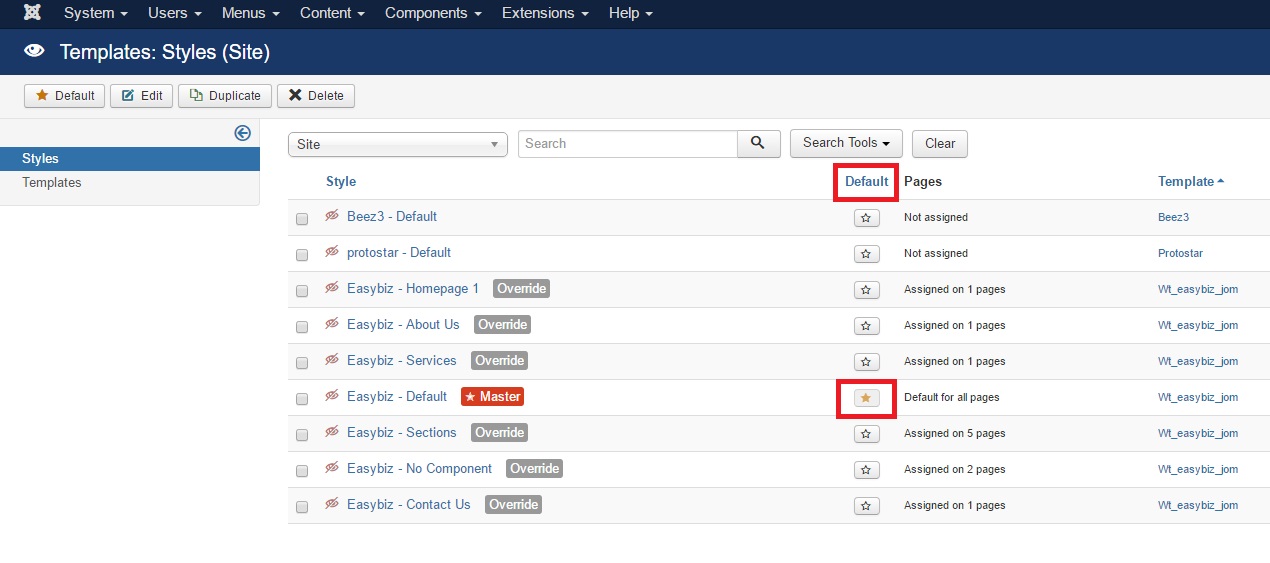This screenshot has width=1270, height=563.
Task: Tick checkbox for Easybiz - Default
Action: [x=302, y=399]
